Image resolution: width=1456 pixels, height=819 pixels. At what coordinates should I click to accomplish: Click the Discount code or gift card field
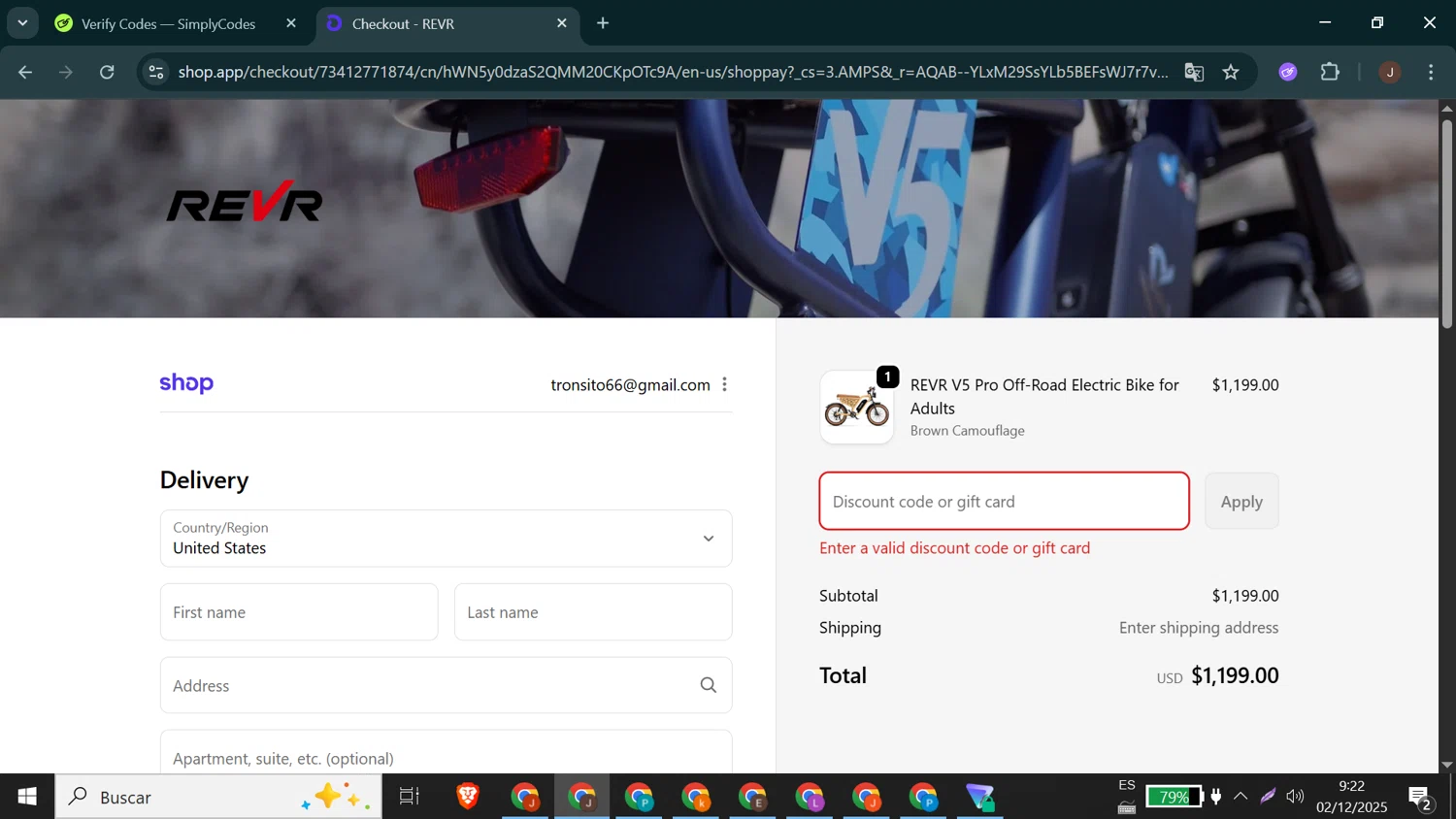(1004, 502)
